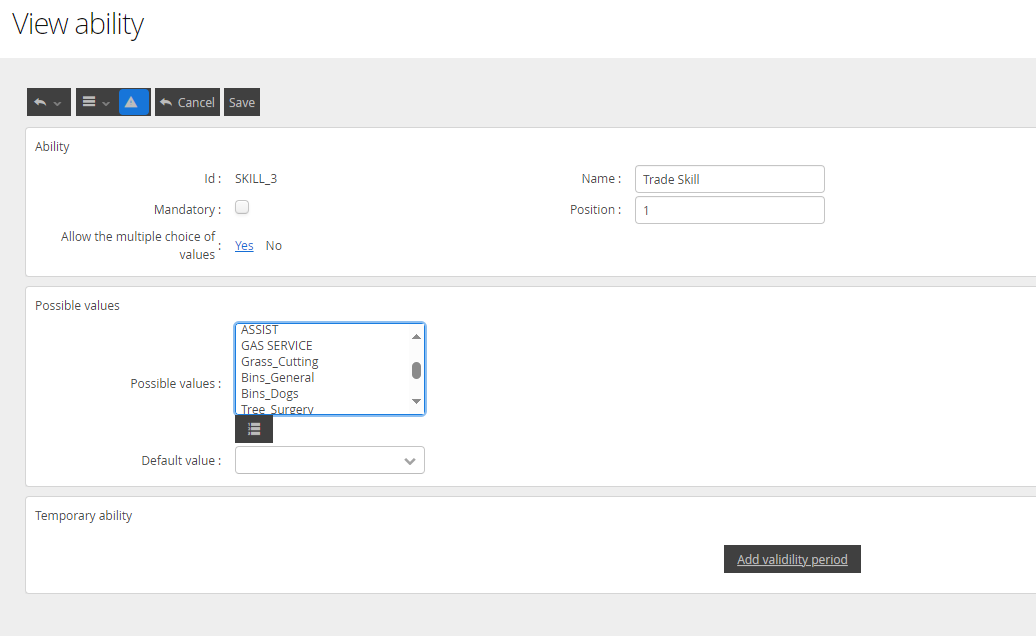The image size is (1036, 636).
Task: Select Yes for multiple choice of values
Action: [244, 246]
